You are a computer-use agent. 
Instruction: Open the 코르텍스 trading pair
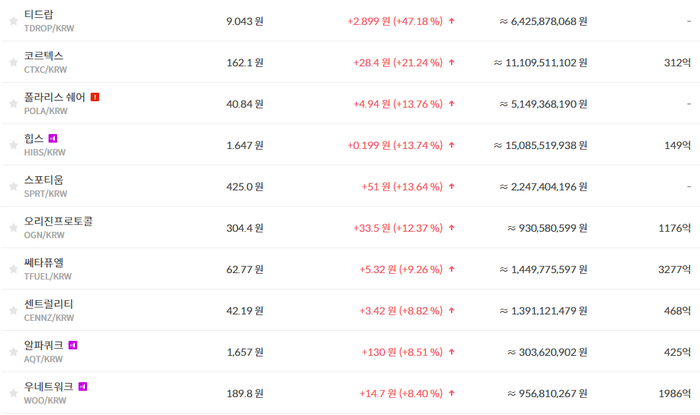pos(44,56)
